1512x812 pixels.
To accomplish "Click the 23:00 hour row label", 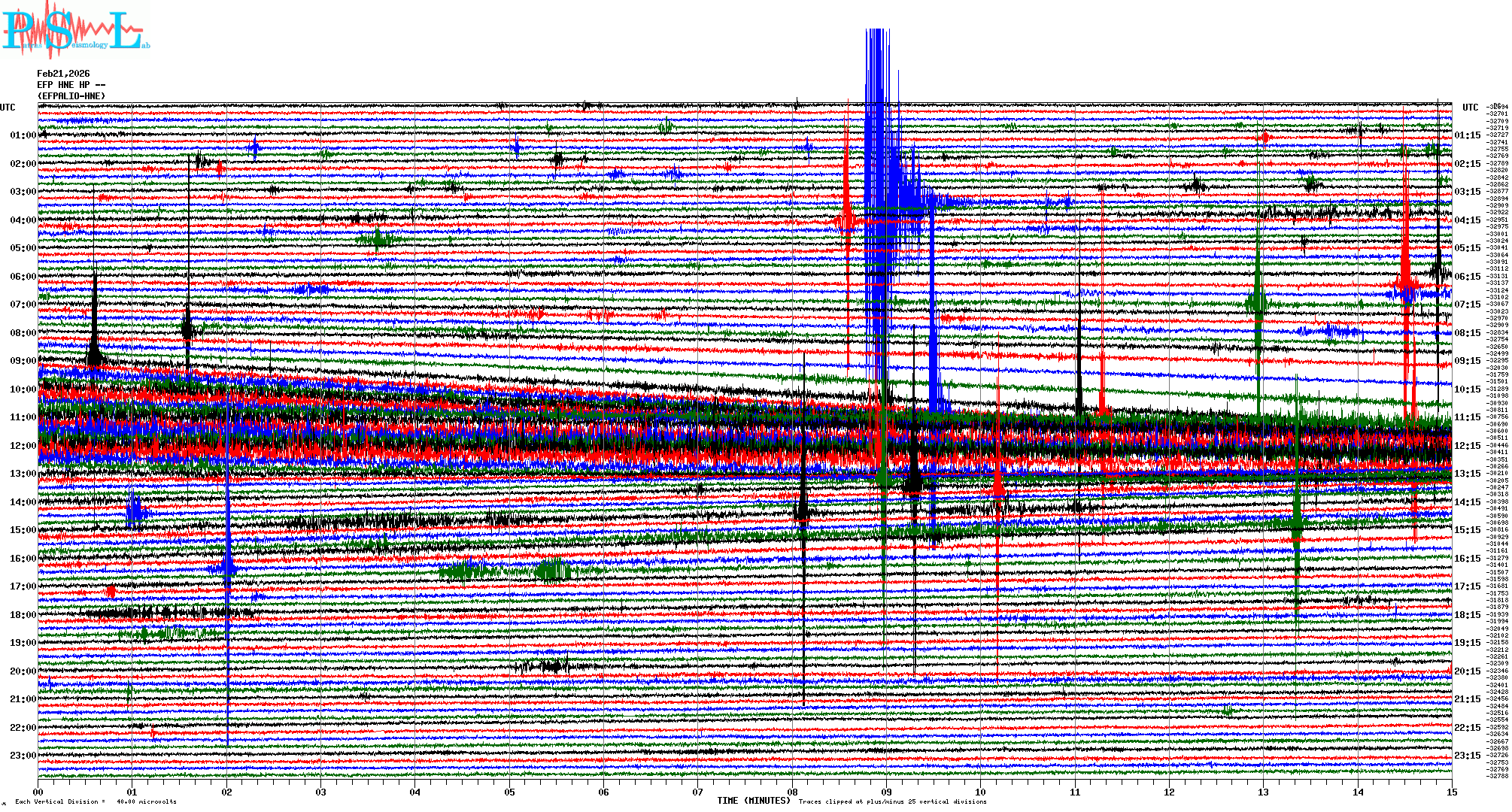I will point(23,756).
